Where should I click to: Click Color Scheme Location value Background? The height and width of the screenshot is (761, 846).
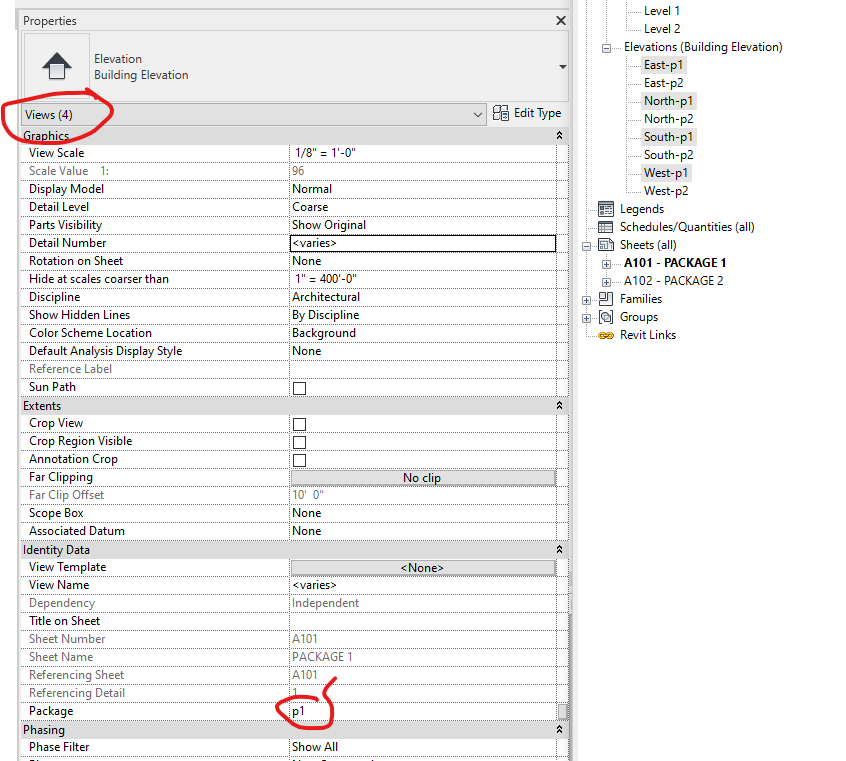[423, 333]
